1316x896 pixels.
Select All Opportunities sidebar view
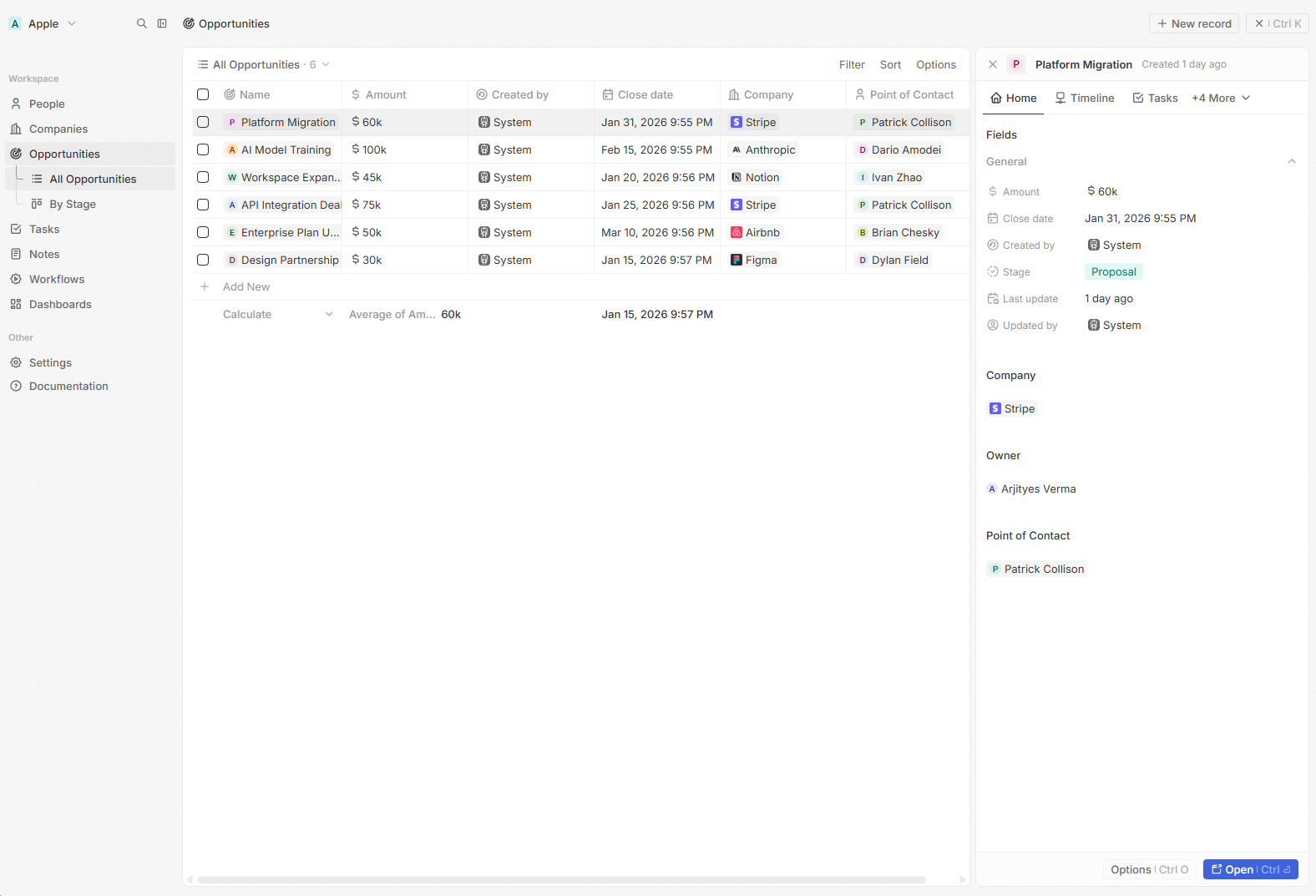point(100,179)
